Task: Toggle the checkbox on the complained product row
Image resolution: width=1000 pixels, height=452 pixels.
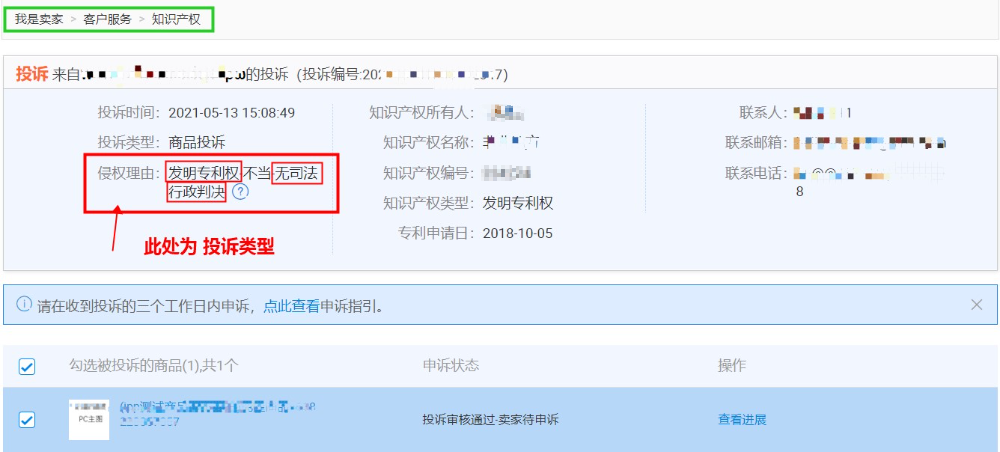Action: (27, 420)
